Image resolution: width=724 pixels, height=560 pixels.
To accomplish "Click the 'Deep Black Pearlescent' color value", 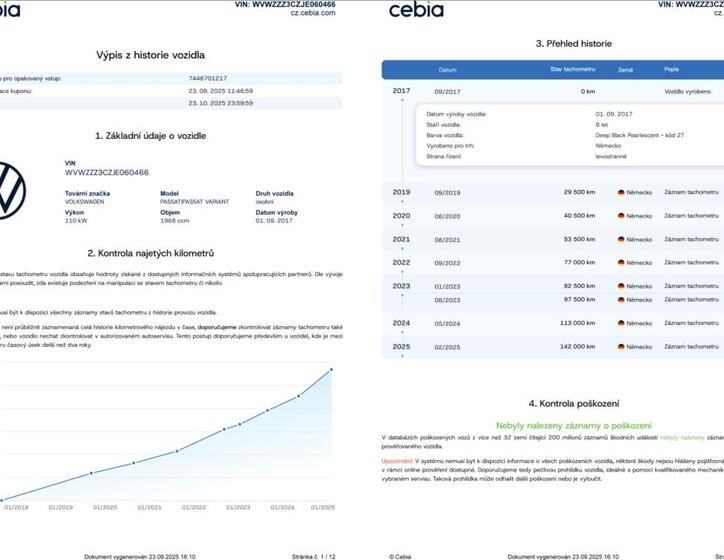I will 638,134.
